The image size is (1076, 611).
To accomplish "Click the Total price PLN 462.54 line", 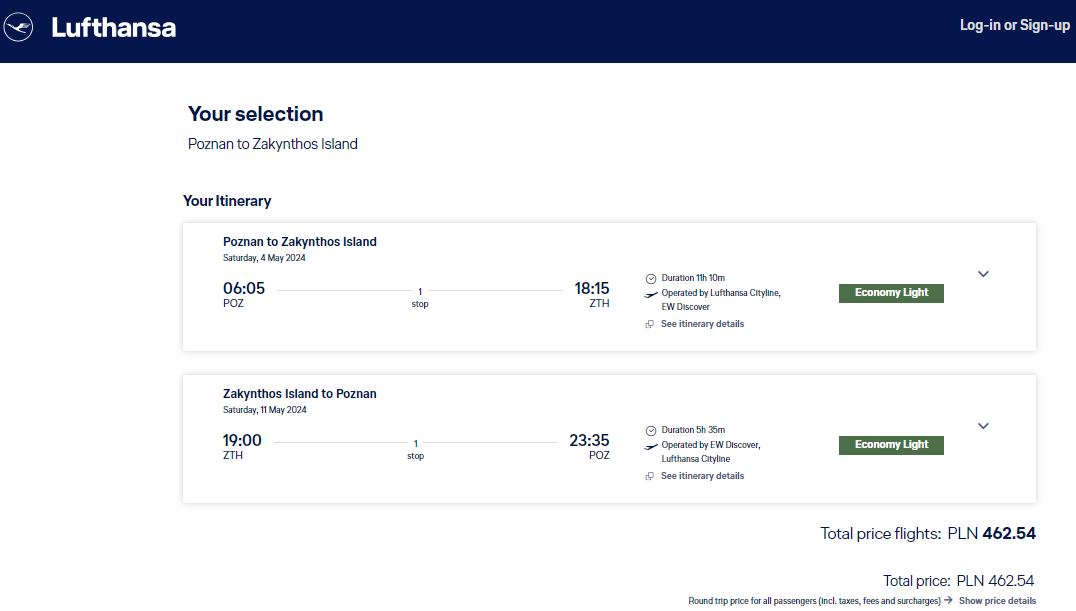I will click(959, 581).
